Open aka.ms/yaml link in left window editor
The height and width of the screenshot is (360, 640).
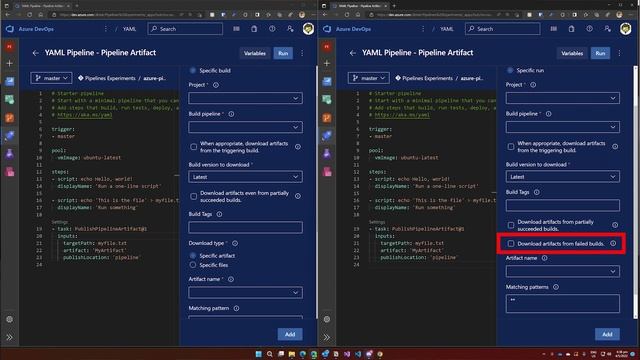click(x=84, y=115)
